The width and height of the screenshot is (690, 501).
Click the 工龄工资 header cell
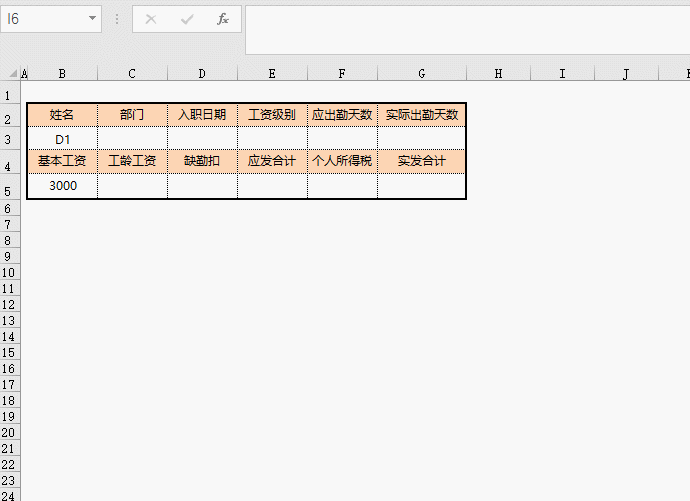pos(132,161)
